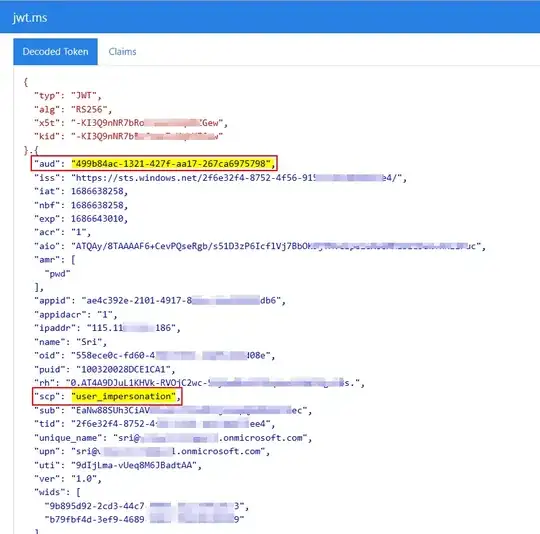
Task: Click the "alg": "RS256" line
Action: 73,109
